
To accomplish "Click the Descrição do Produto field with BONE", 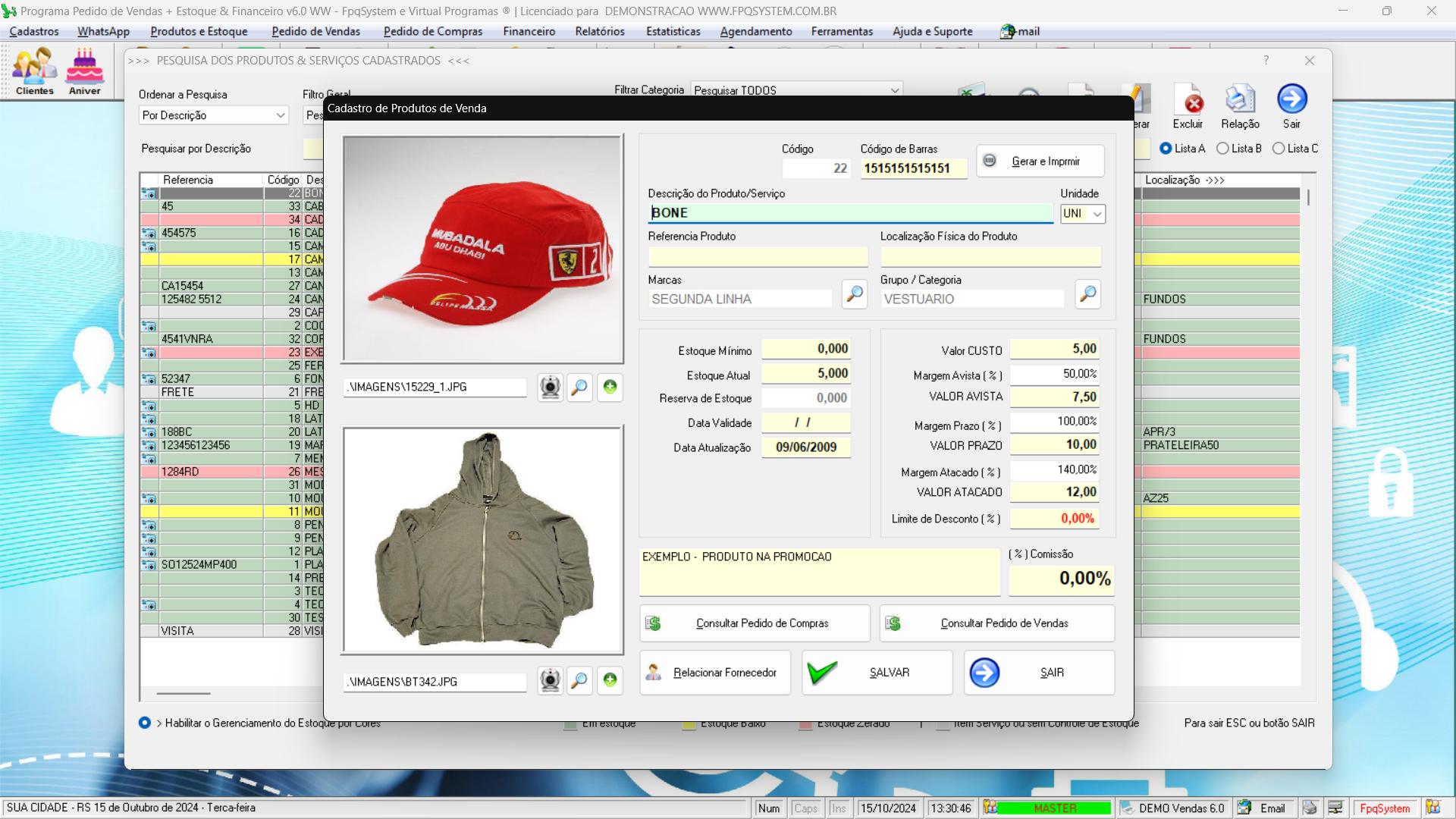I will pos(849,213).
